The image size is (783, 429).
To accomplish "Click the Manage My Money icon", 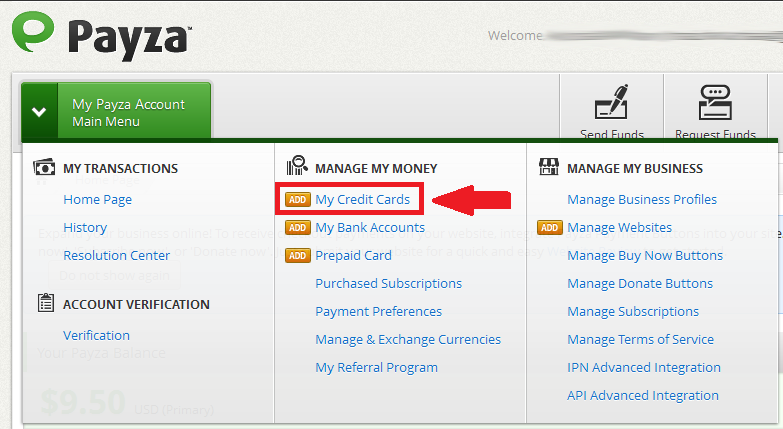I will pyautogui.click(x=297, y=166).
